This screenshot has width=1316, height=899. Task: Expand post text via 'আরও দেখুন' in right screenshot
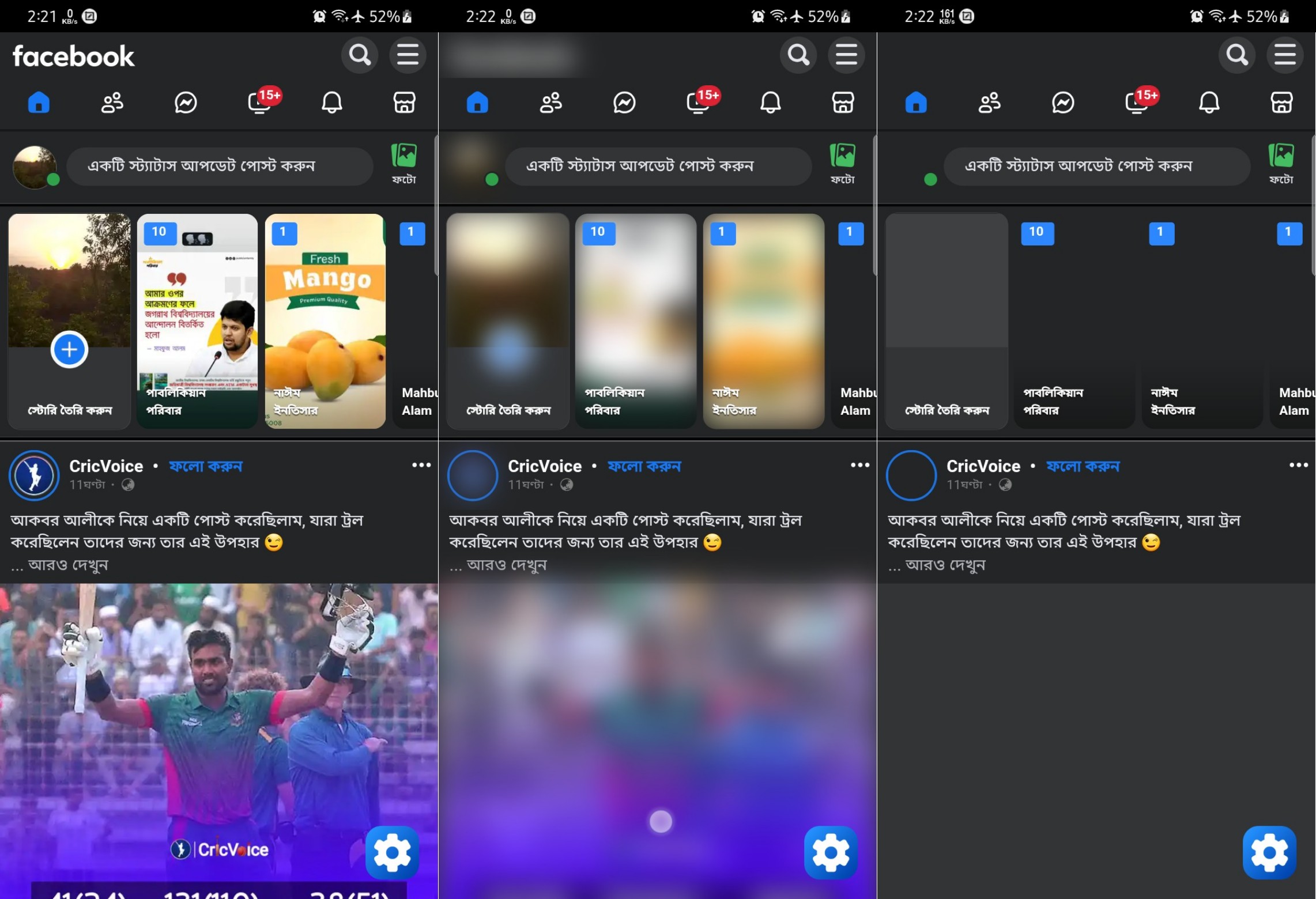(945, 565)
